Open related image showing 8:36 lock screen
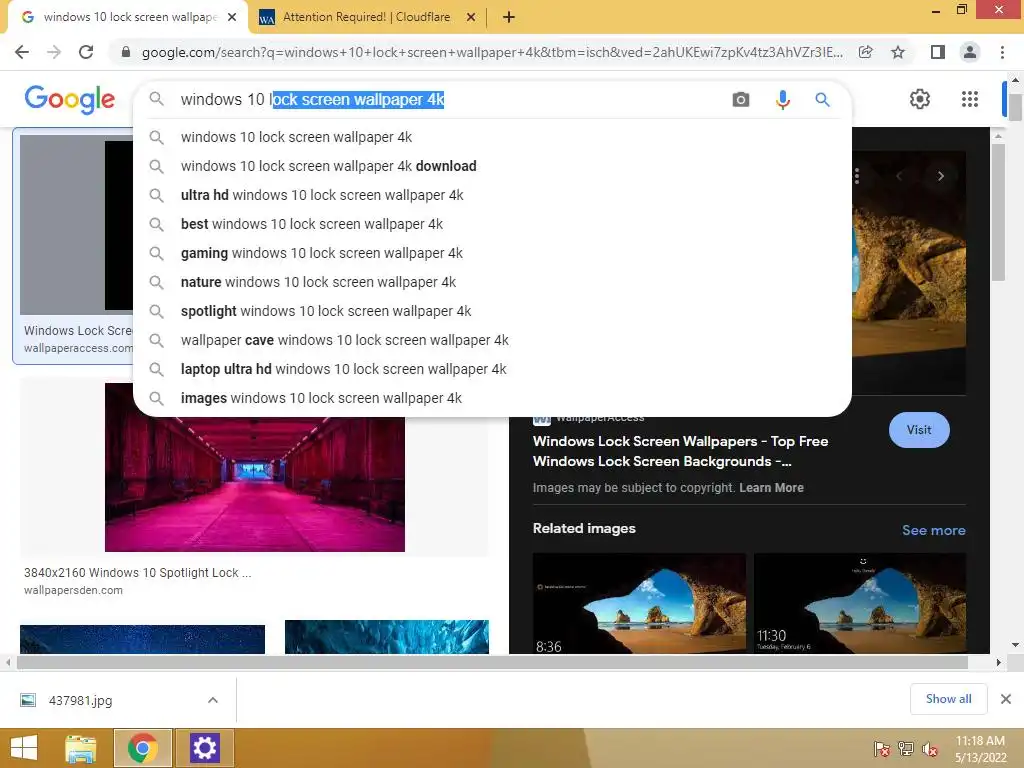Screen dimensions: 1024x768 [x=639, y=603]
